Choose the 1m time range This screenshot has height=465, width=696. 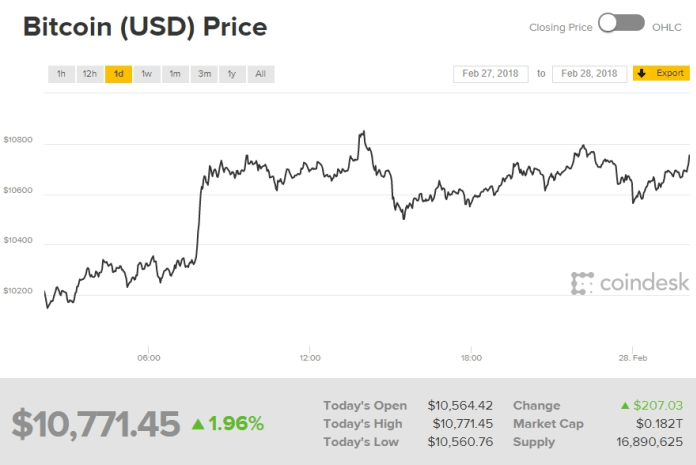175,74
